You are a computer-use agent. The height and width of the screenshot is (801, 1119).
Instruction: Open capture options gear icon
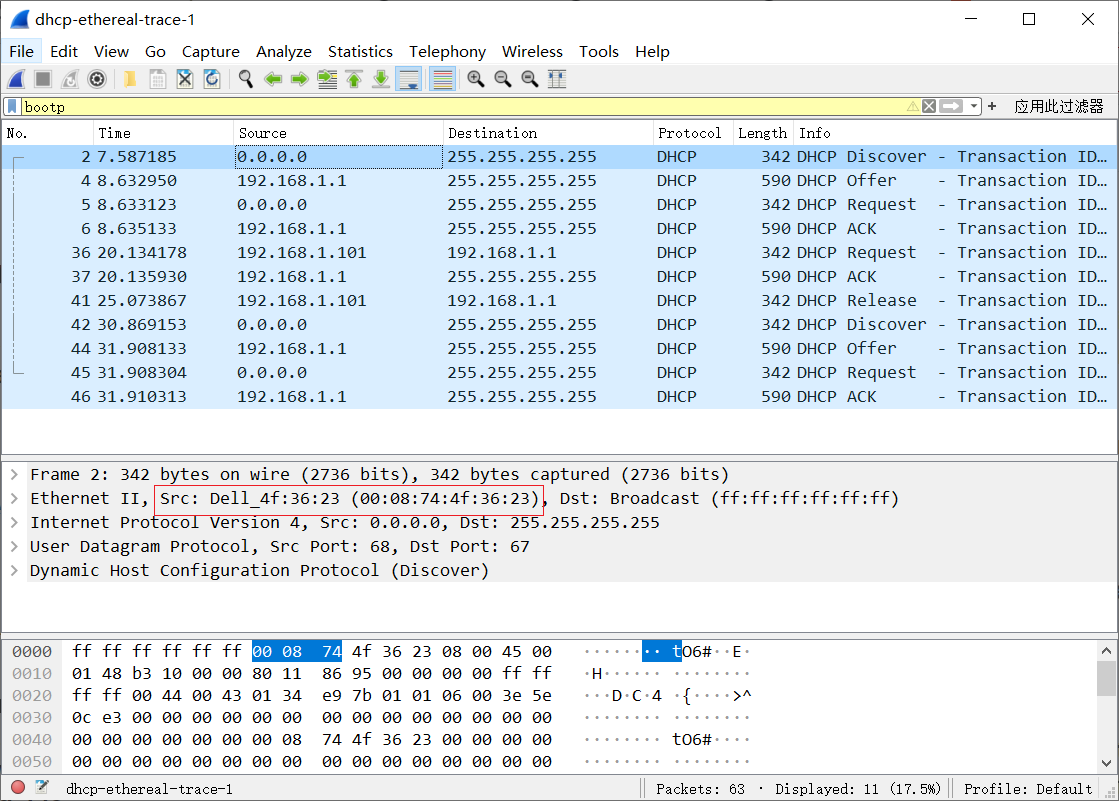tap(97, 79)
